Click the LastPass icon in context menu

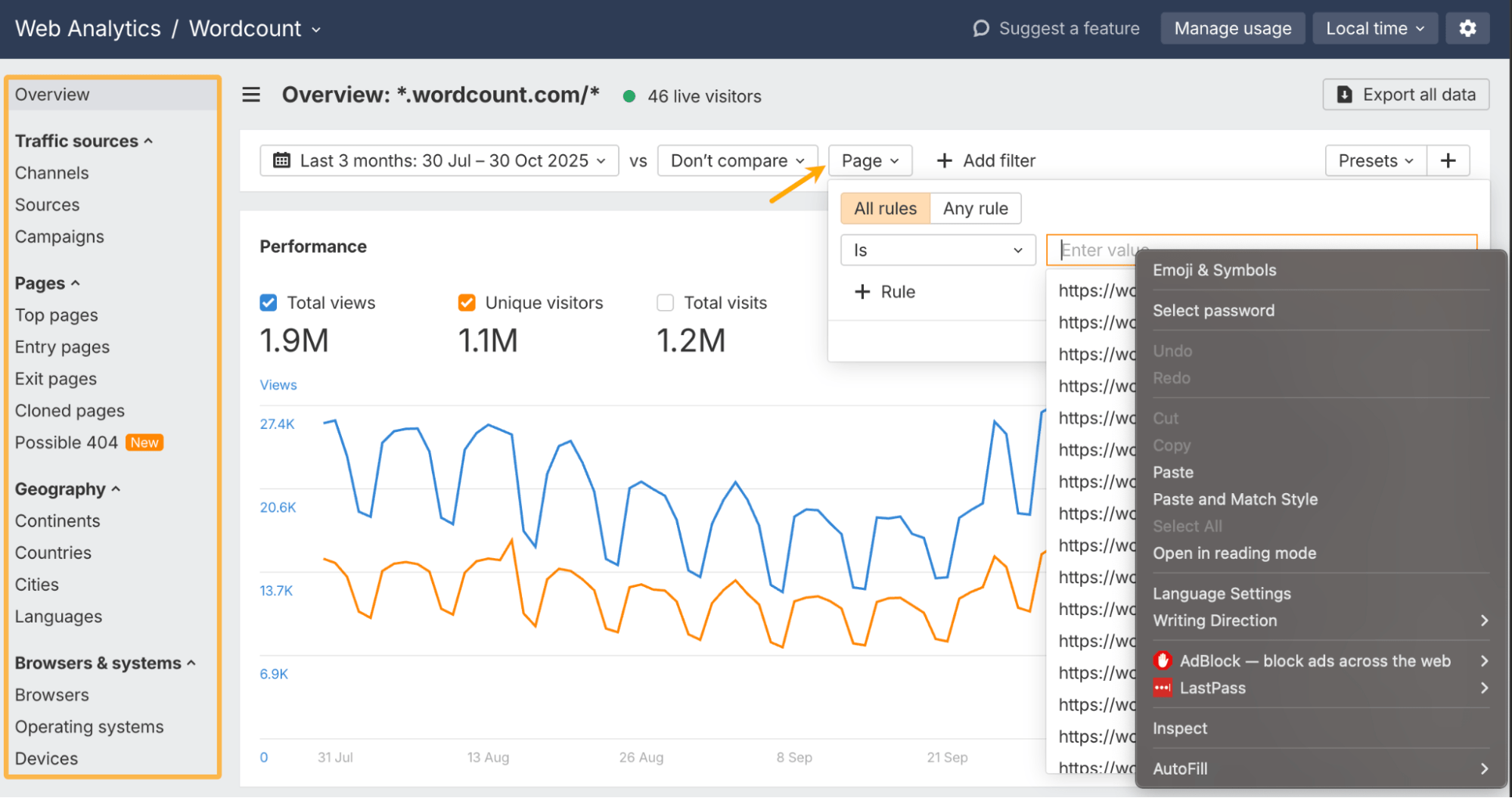[1163, 688]
